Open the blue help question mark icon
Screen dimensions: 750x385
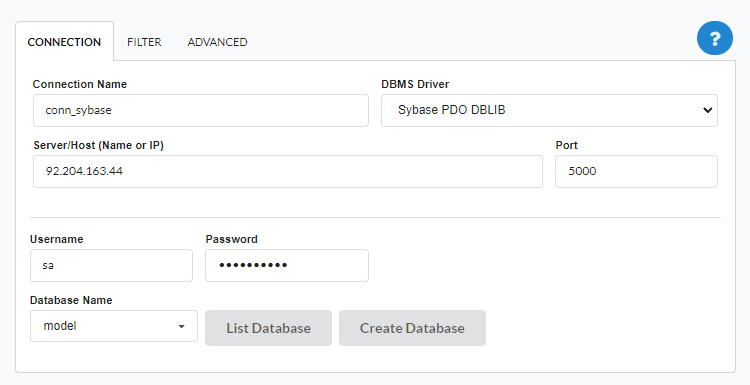715,38
